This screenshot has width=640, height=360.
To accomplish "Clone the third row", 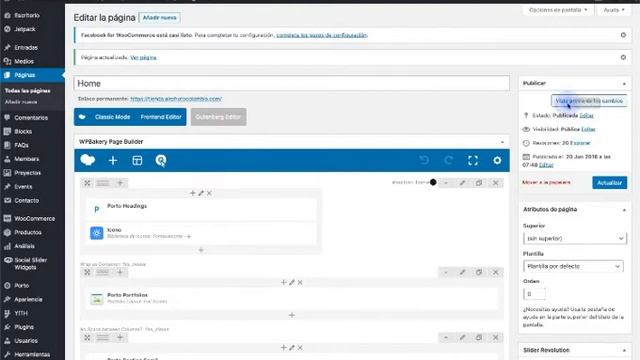I will click(x=479, y=338).
